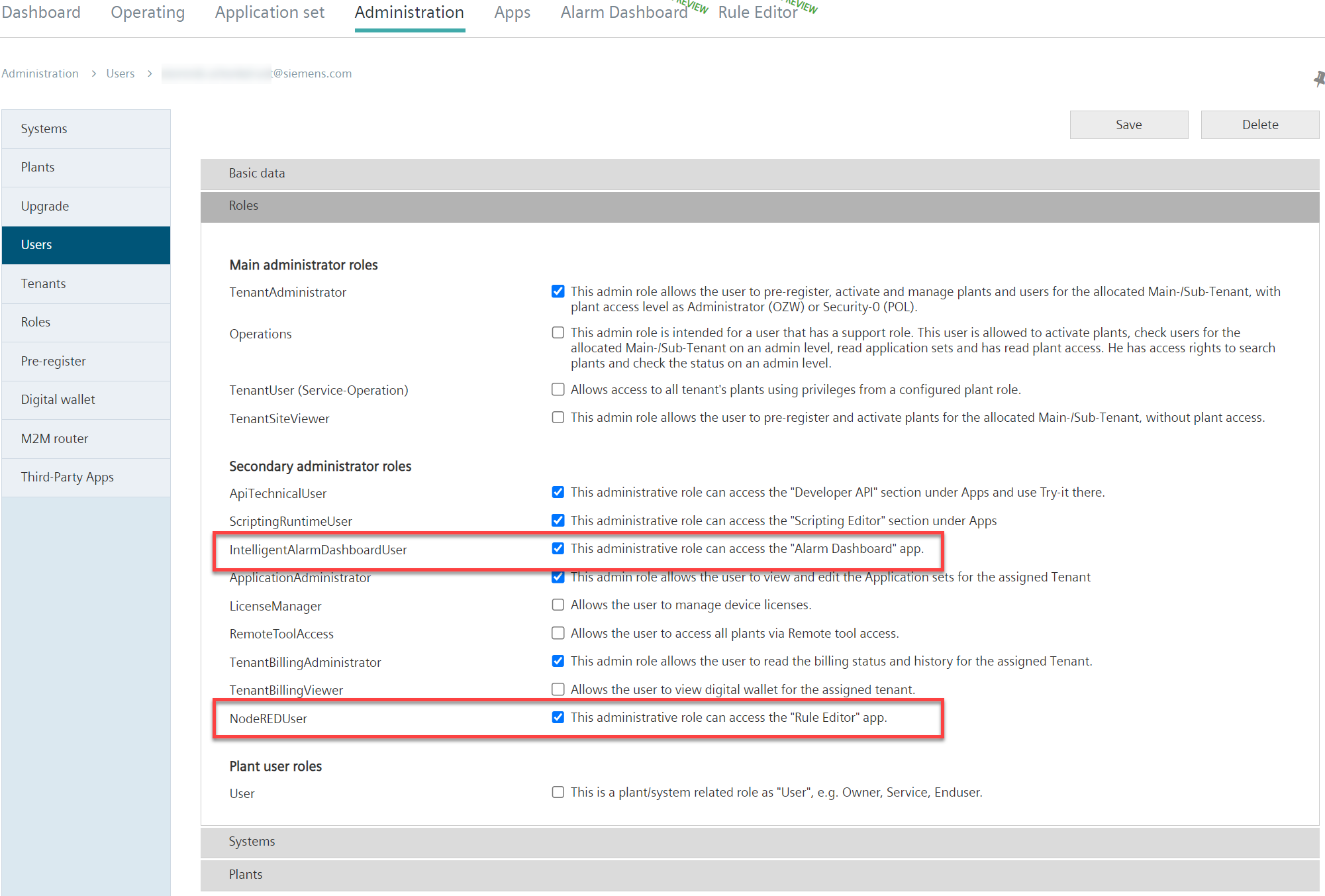Open Roles in the left sidebar
The width and height of the screenshot is (1325, 896).
pos(86,323)
